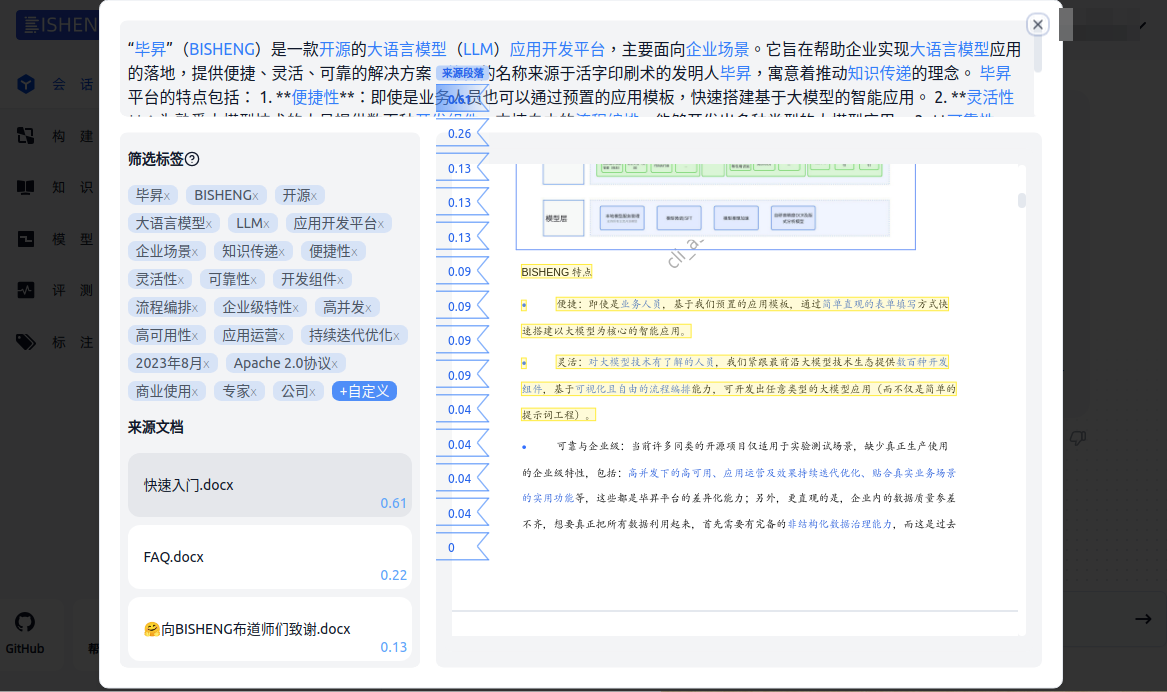Viewport: 1167px width, 692px height.
Task: Click the thumbs-down icon in background chat
Action: point(1077,438)
